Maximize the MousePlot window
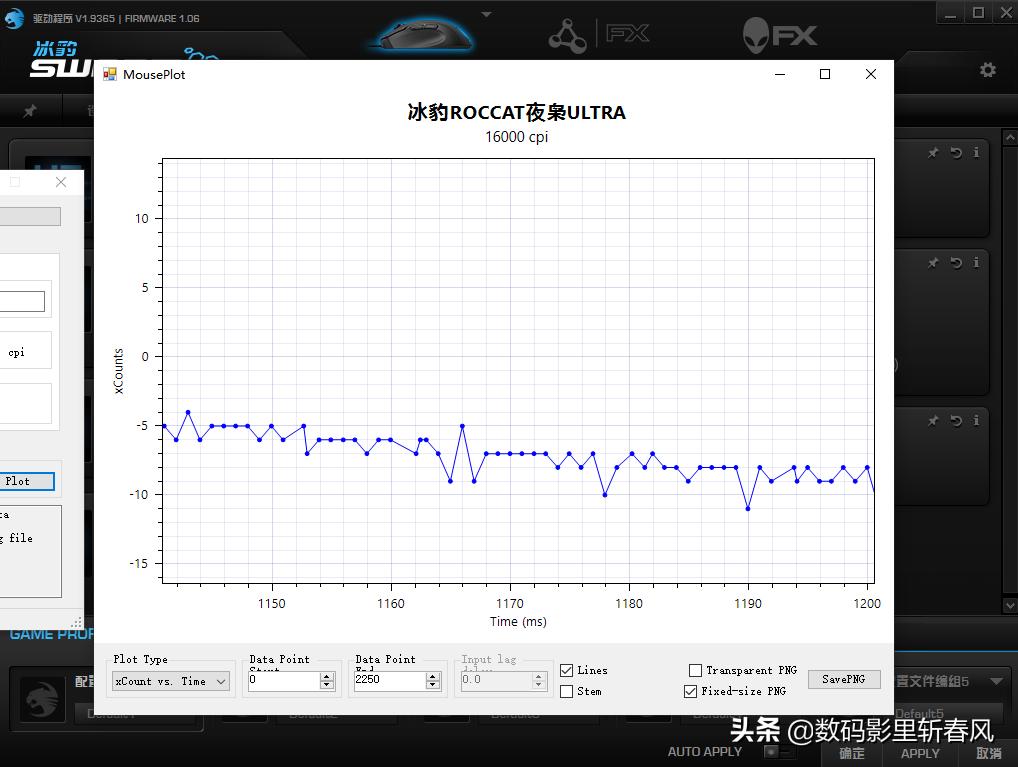1018x767 pixels. [x=825, y=74]
